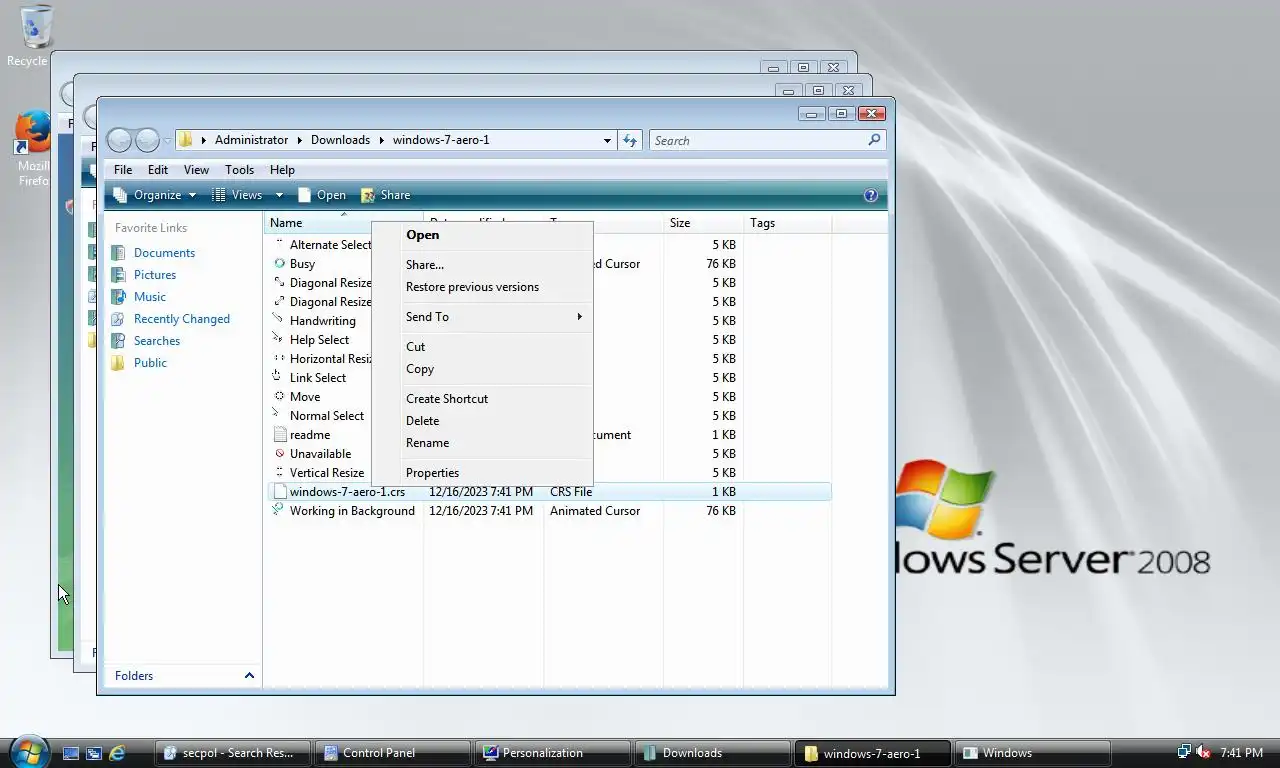Switch to Downloads taskbar button
The height and width of the screenshot is (768, 1280).
[x=714, y=753]
